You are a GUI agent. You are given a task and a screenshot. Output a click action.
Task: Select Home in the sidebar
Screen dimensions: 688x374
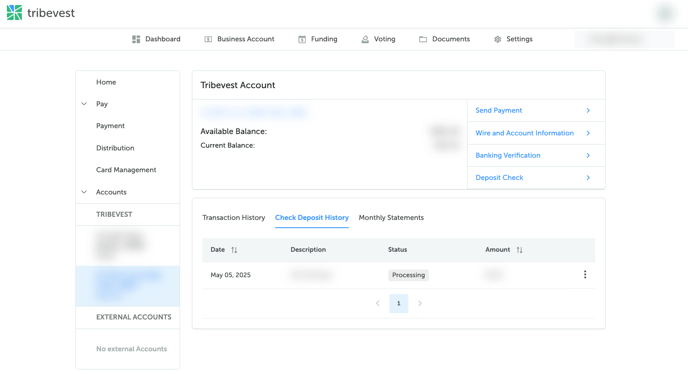(106, 82)
